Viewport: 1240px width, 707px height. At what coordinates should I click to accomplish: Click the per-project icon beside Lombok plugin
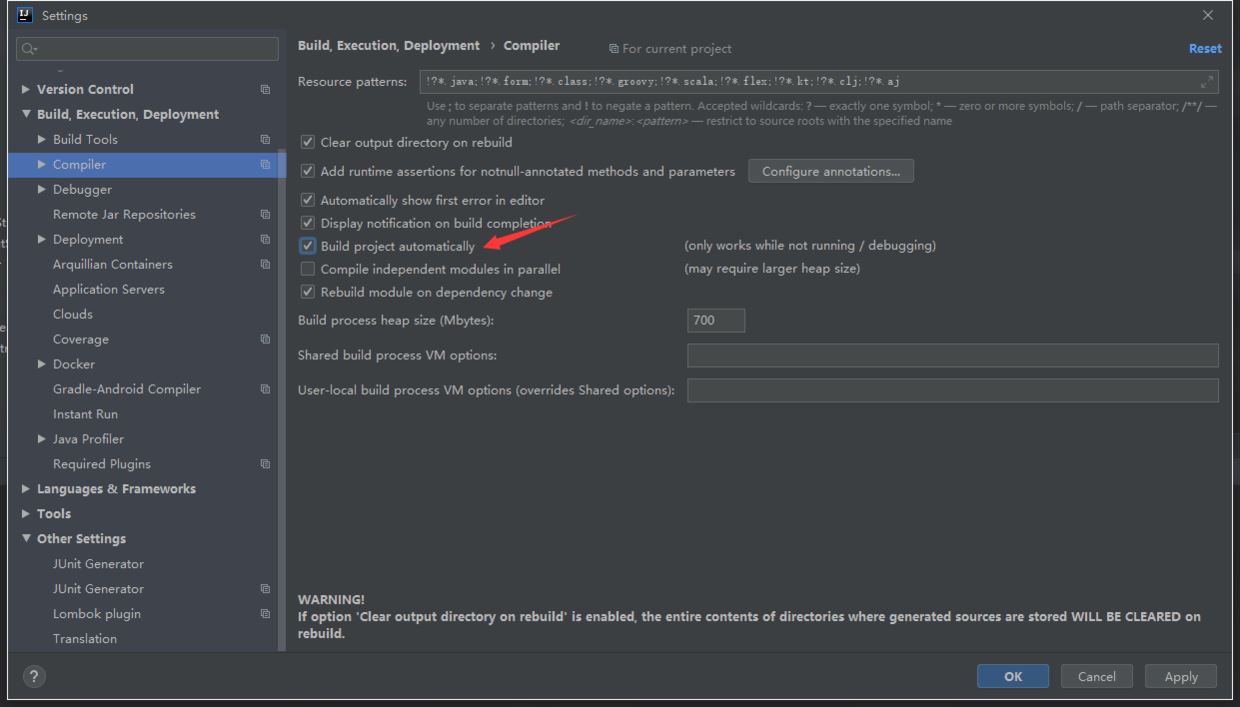coord(265,615)
